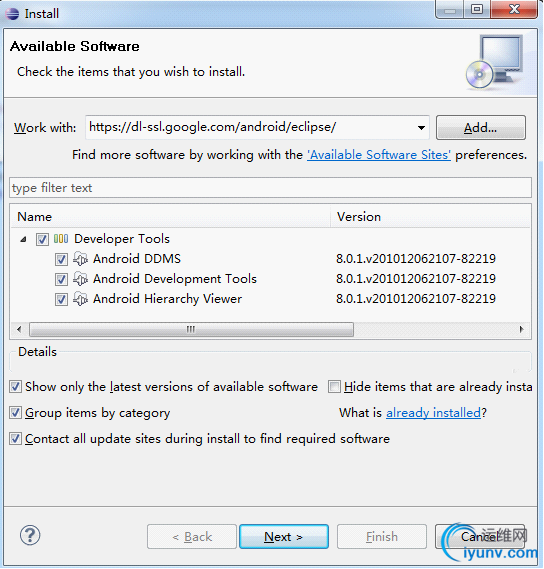This screenshot has width=544, height=569.
Task: Minimize the Install dialog window
Action: 450,9
